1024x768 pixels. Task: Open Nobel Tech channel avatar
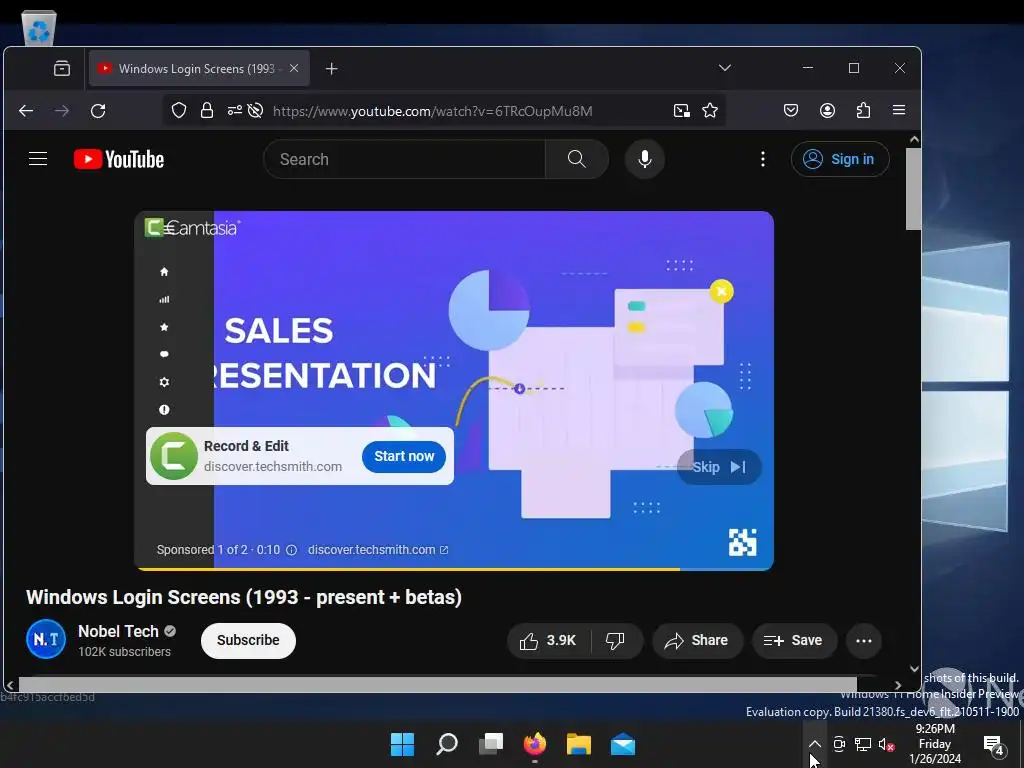point(46,639)
